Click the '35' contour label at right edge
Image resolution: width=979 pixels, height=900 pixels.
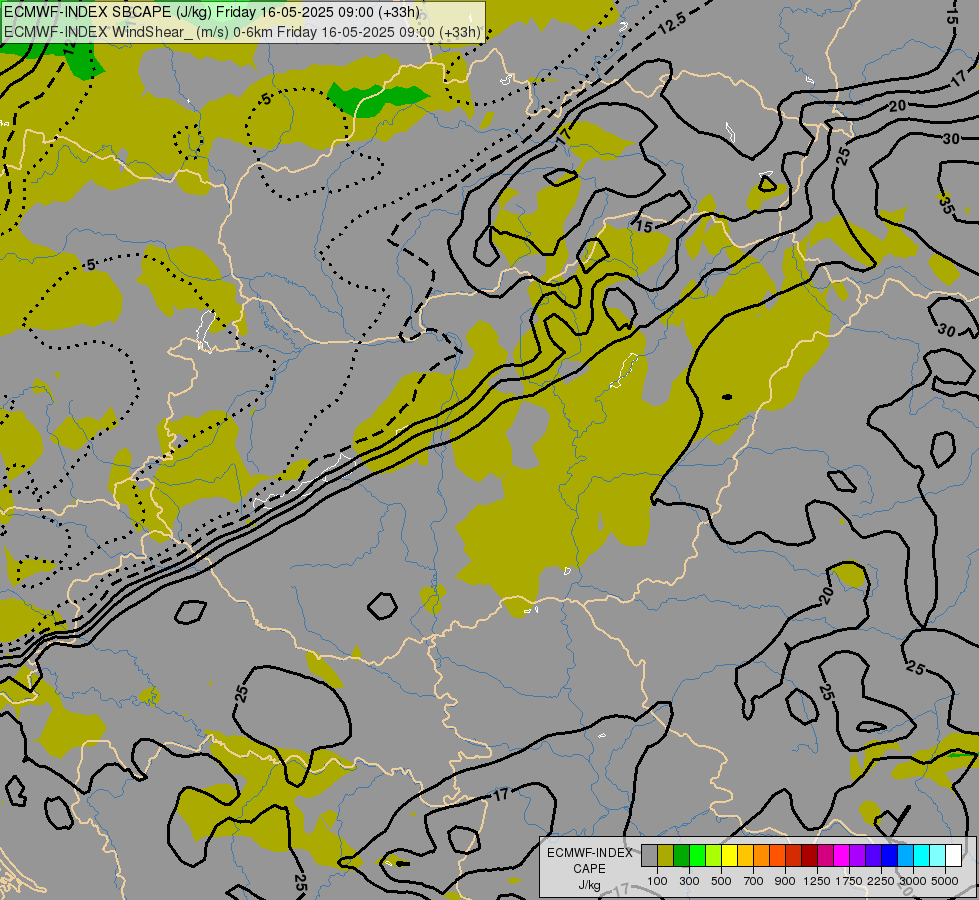click(946, 205)
